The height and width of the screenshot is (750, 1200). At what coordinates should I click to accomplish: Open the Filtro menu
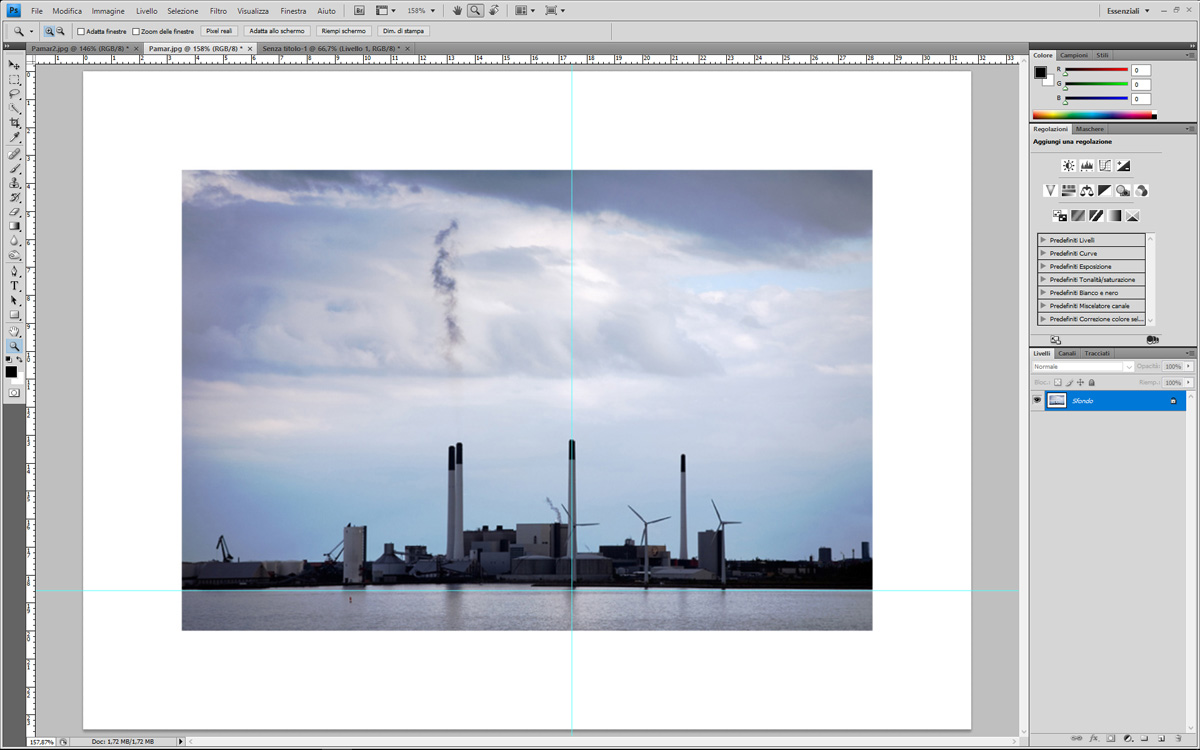point(218,11)
